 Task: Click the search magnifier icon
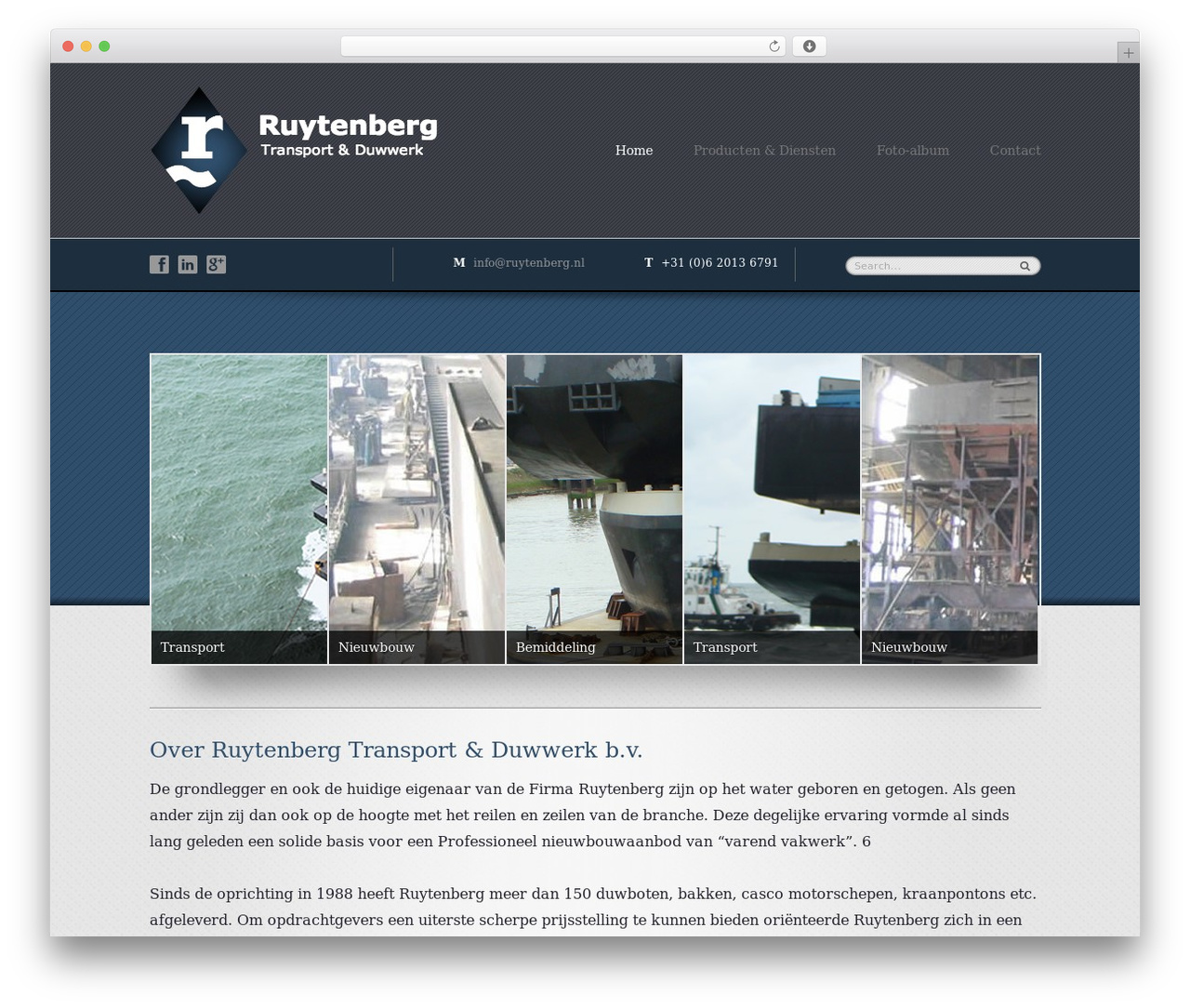(x=1025, y=266)
